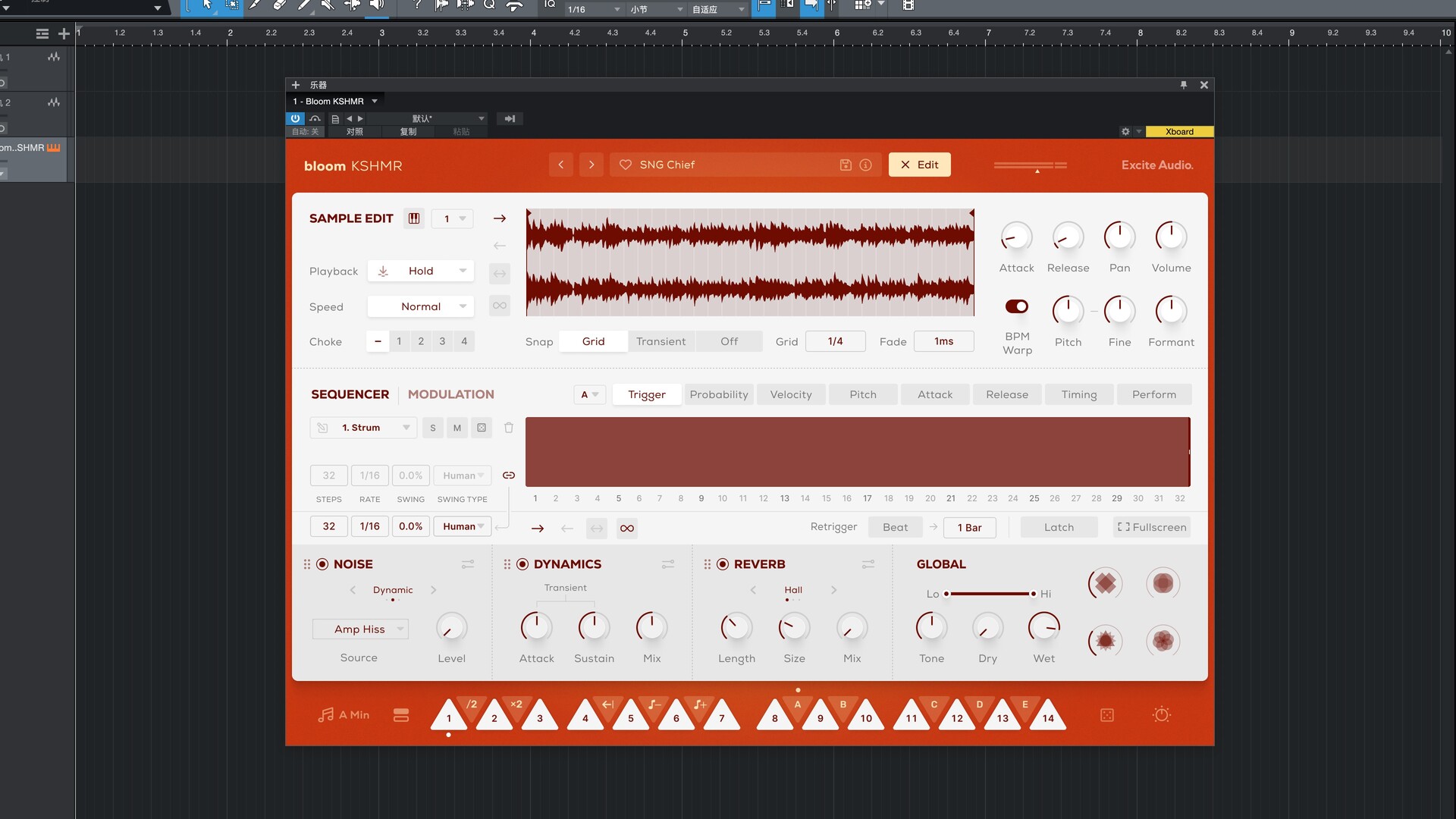
Task: Open the sequence A selector dropdown
Action: (x=589, y=394)
